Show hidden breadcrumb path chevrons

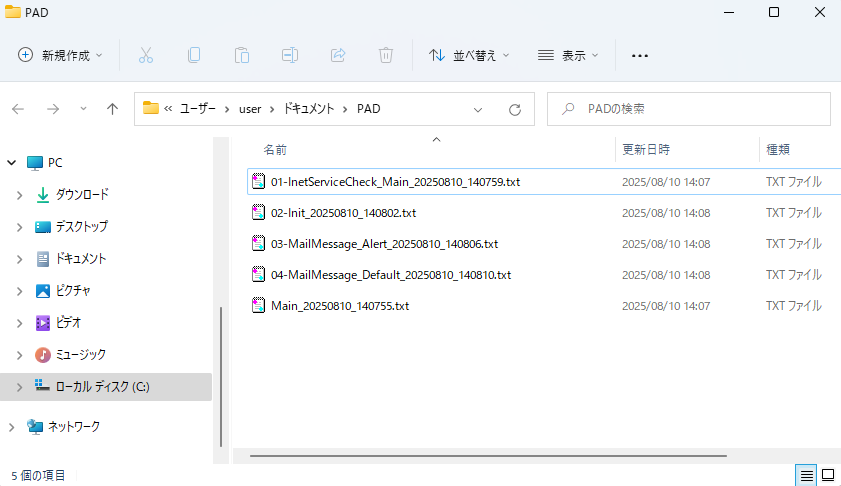click(168, 109)
